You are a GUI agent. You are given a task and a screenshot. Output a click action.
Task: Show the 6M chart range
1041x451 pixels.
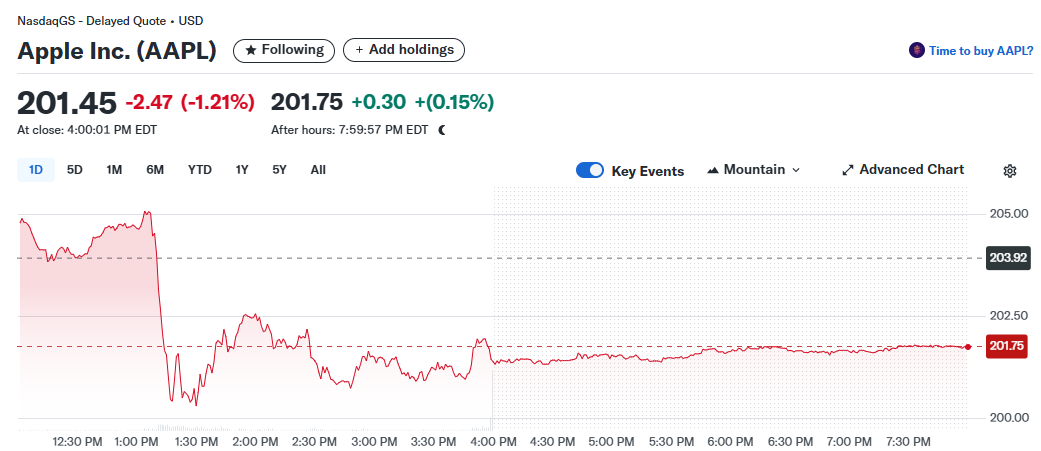click(155, 170)
